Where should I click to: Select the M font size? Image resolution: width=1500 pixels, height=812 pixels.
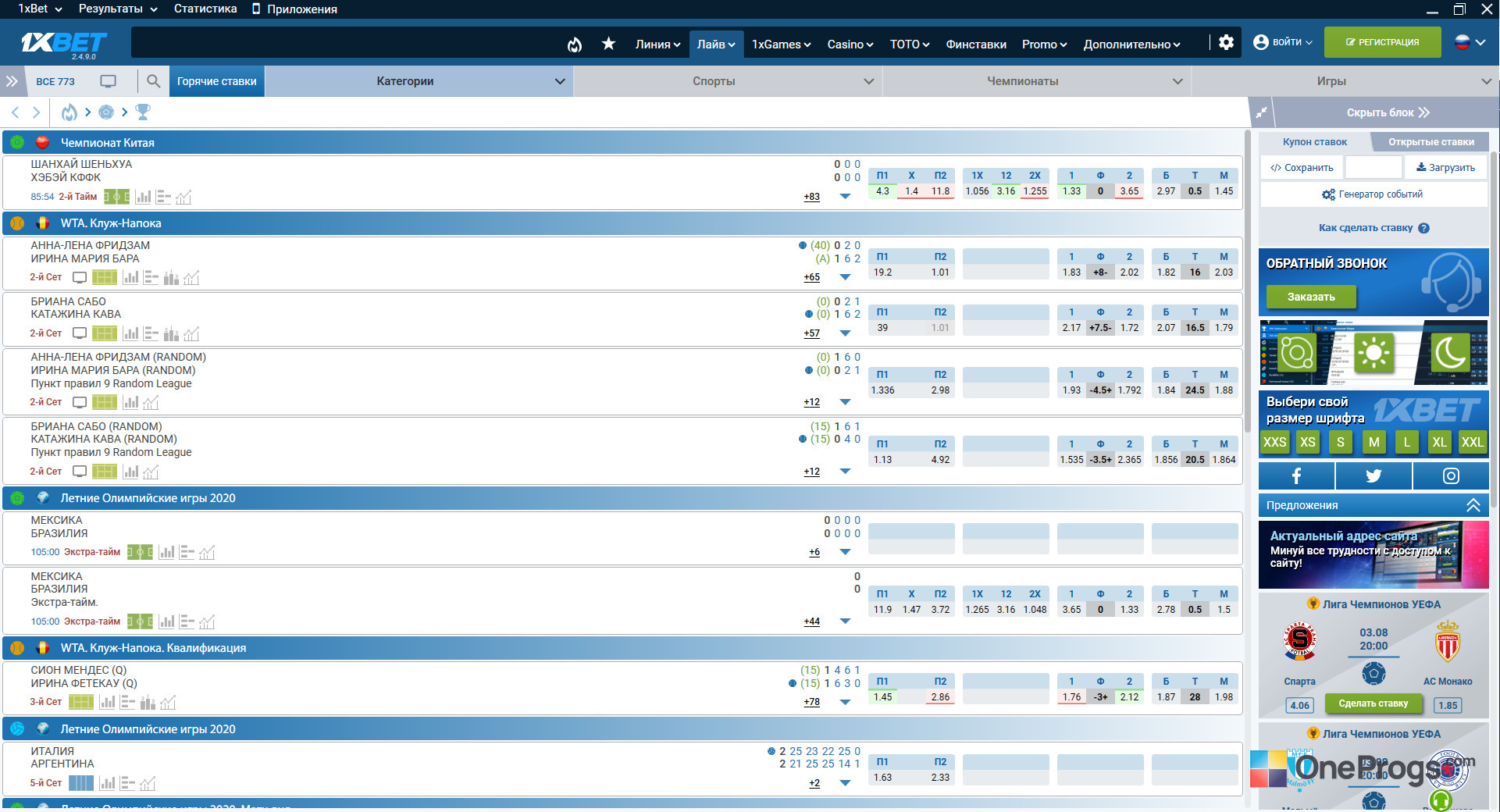tap(1374, 442)
